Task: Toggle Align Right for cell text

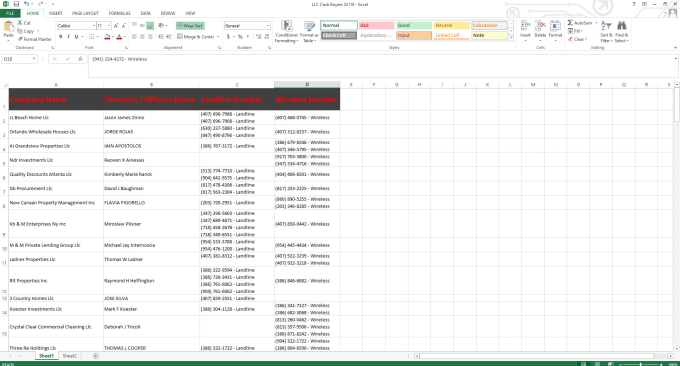Action: 150,37
